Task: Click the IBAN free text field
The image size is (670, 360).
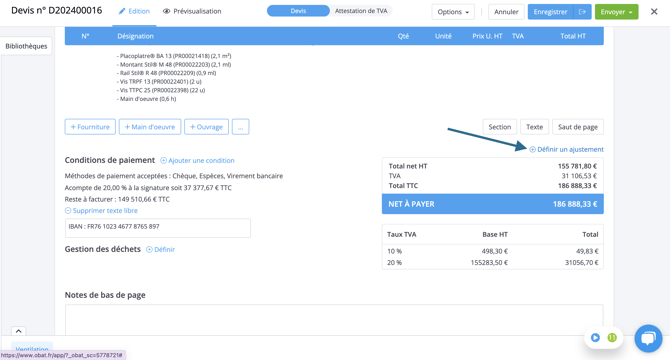Action: point(158,228)
